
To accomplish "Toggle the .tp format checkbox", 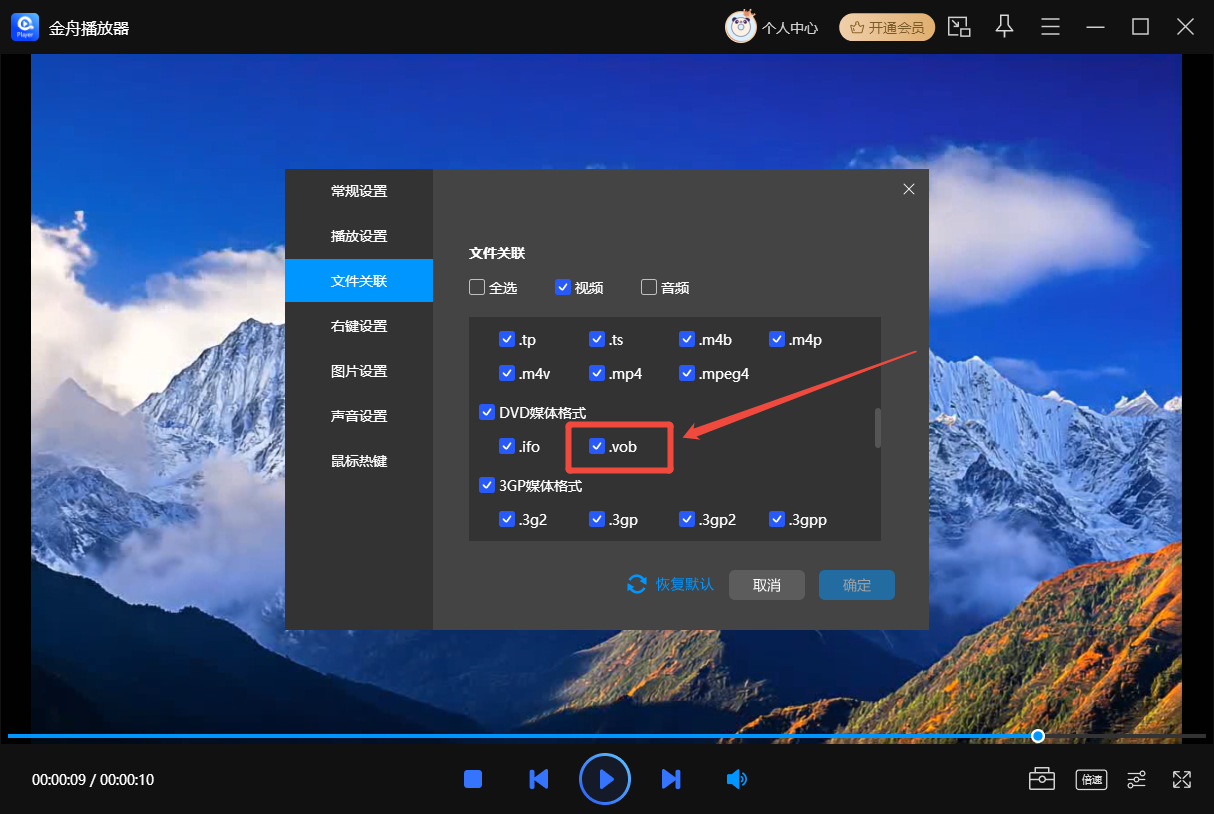I will coord(507,340).
